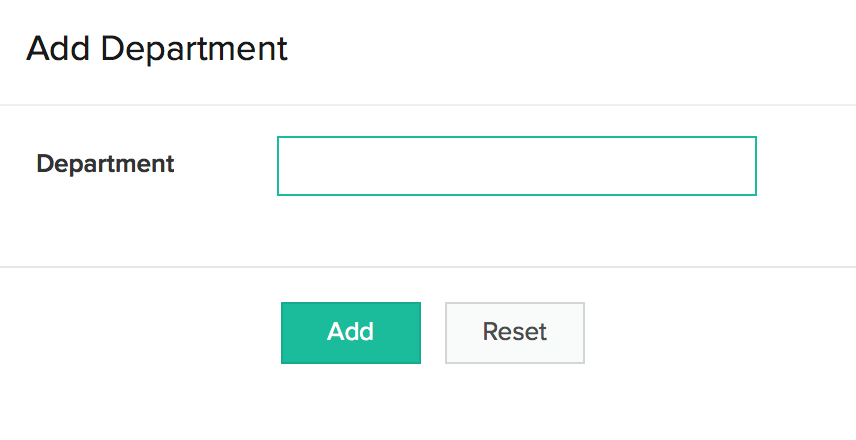This screenshot has height=440, width=856.
Task: Submit the form with Add
Action: (x=350, y=333)
